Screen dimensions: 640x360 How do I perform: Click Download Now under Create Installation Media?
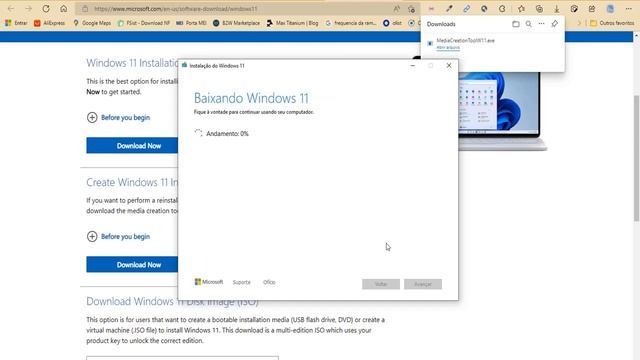coord(132,265)
